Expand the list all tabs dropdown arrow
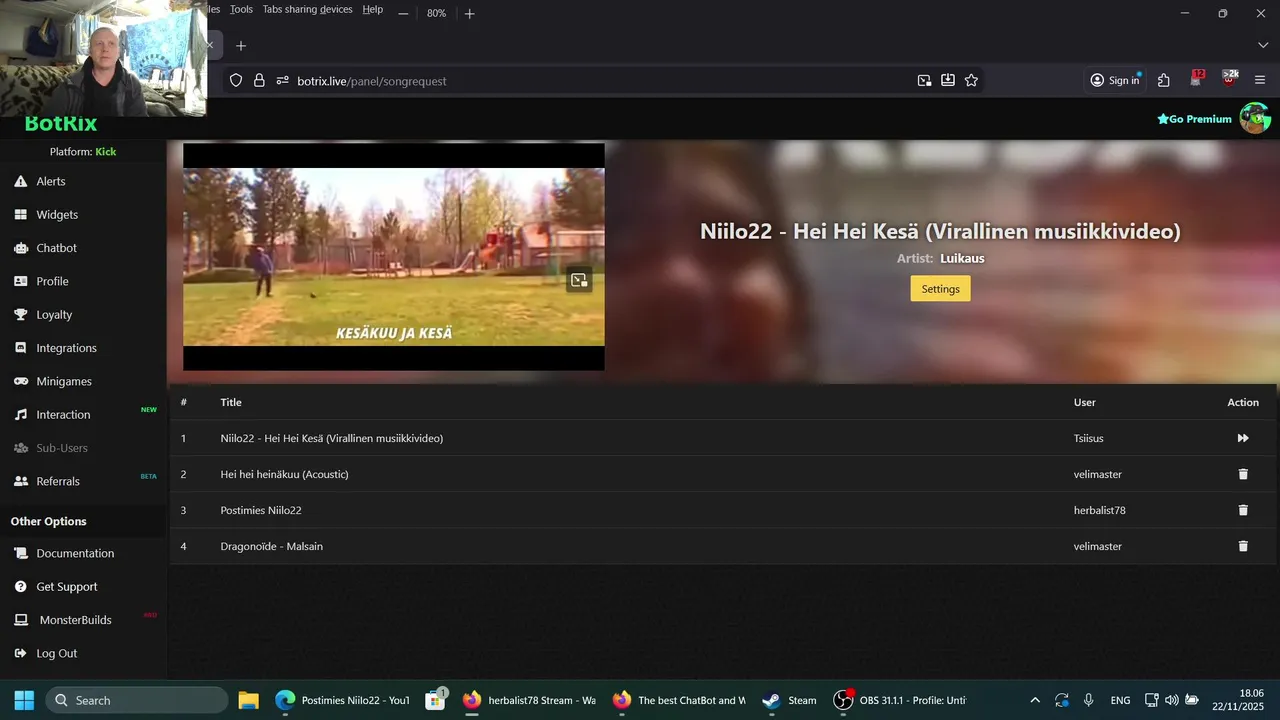The image size is (1280, 720). click(1262, 46)
